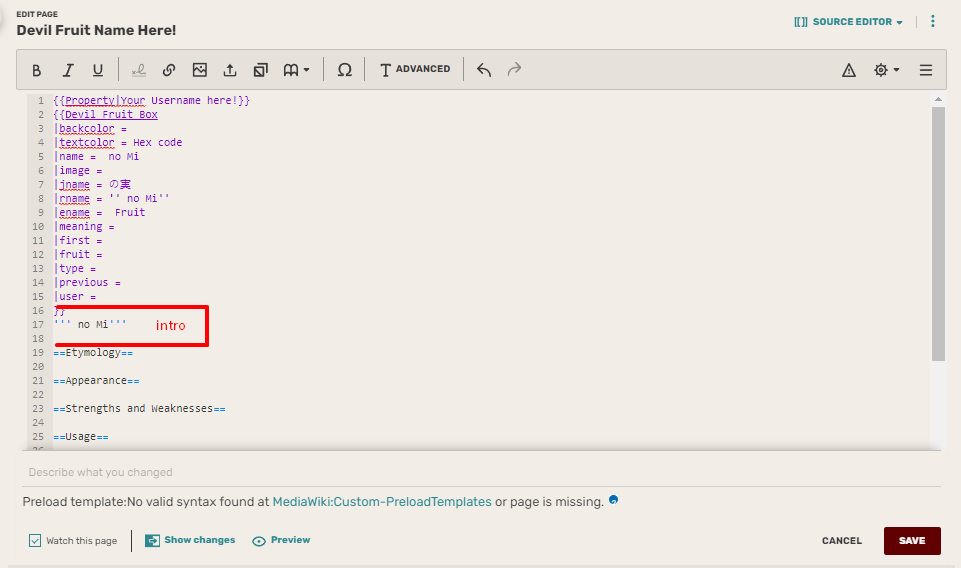Open the special characters Omega tool

345,70
